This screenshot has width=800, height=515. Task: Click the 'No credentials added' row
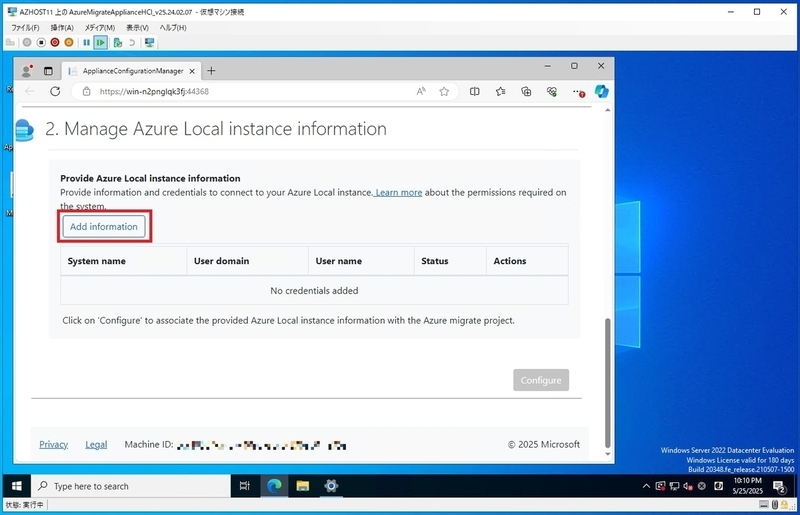point(314,290)
